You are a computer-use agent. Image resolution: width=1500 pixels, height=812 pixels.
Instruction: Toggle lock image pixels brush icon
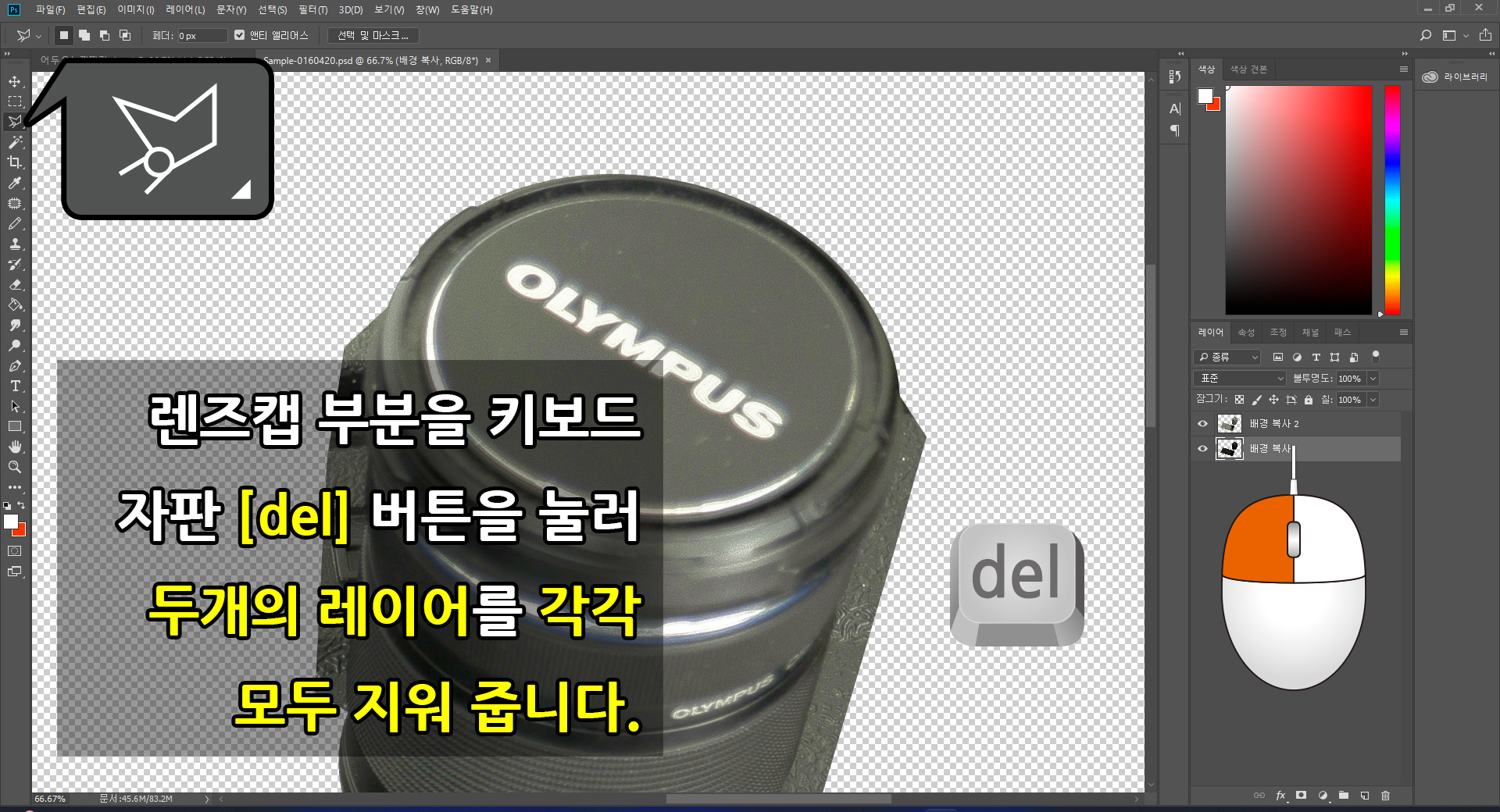point(1256,400)
